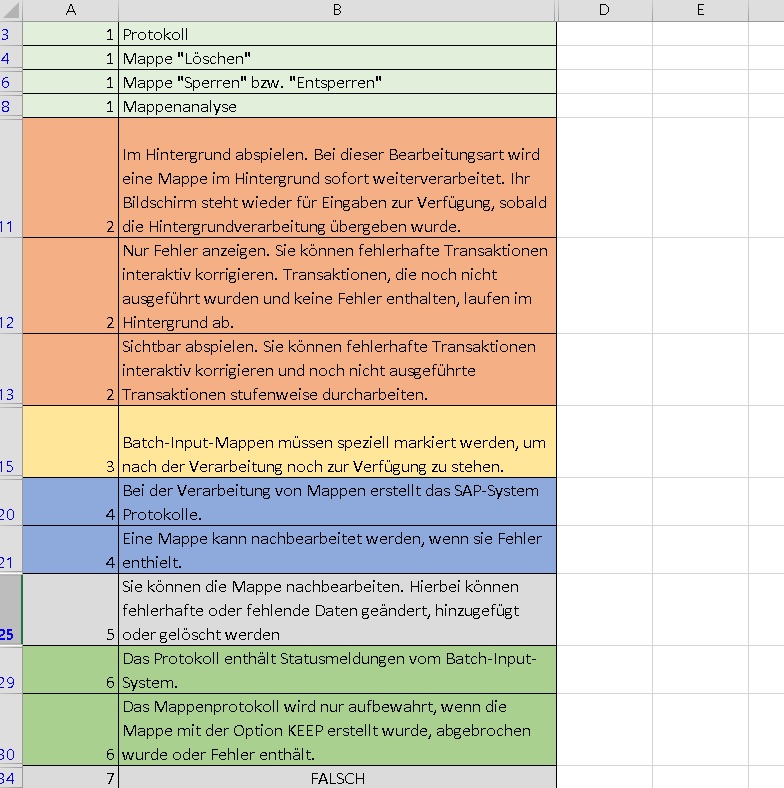Click empty cell D11
Image resolution: width=784 pixels, height=788 pixels.
(x=605, y=178)
